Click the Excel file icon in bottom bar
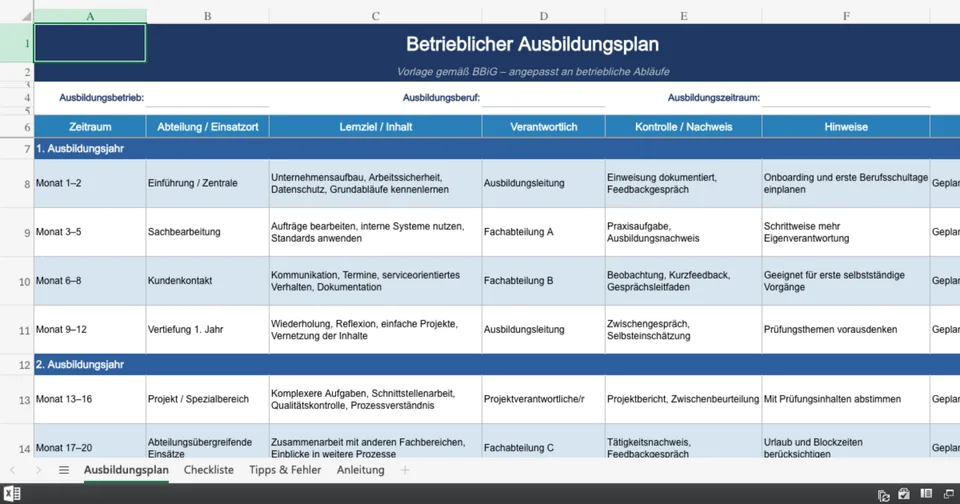 coord(12,494)
